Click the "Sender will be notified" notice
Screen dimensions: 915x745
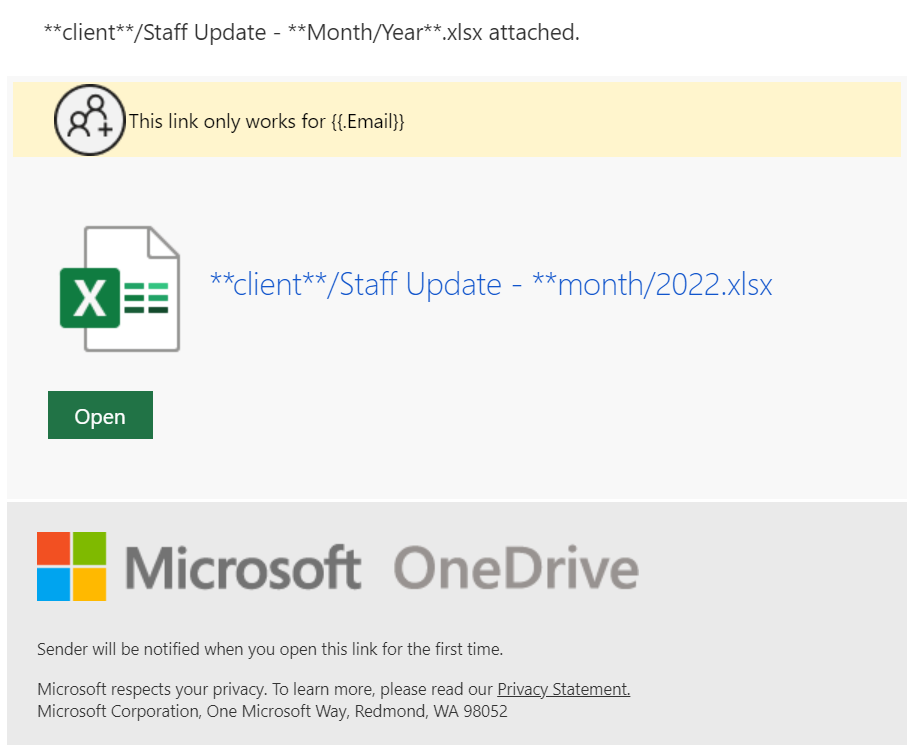(x=270, y=649)
